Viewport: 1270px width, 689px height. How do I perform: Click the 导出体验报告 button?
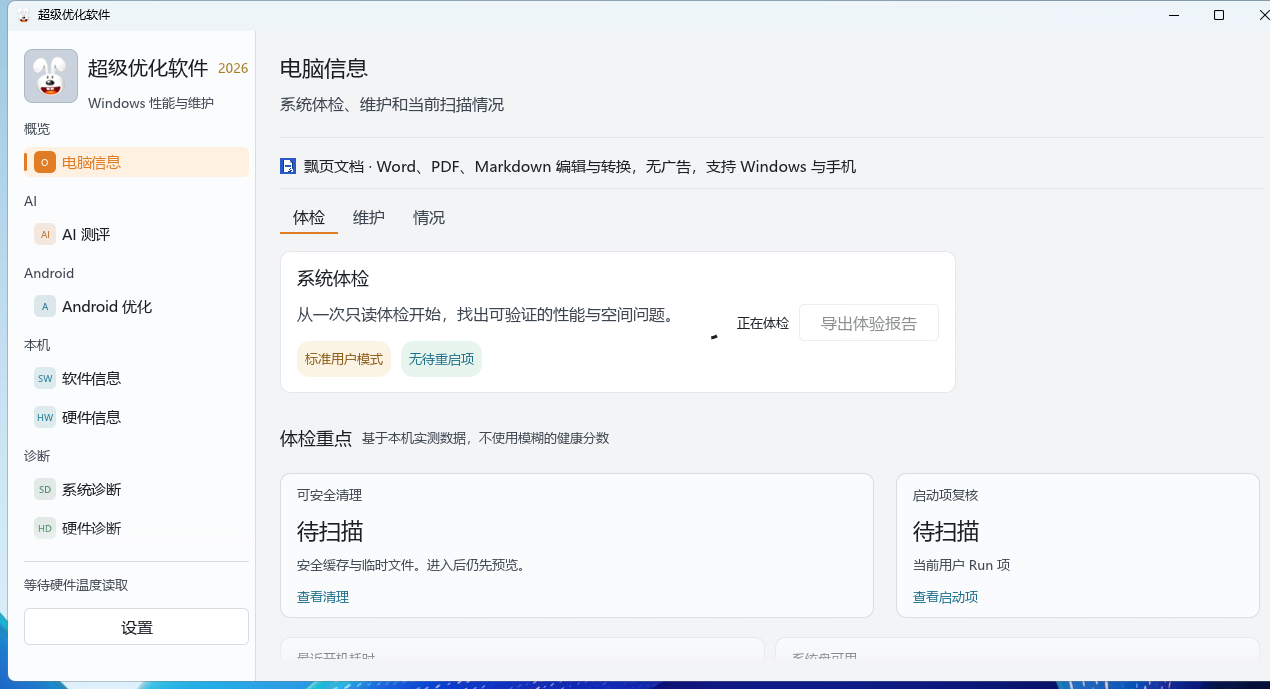(x=869, y=323)
